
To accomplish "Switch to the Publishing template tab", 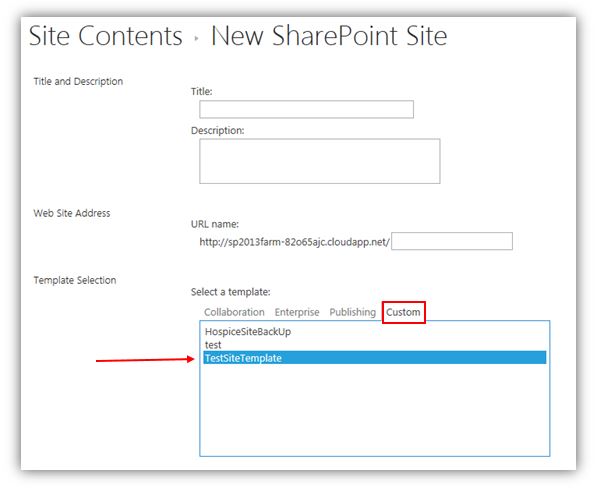I will click(352, 312).
